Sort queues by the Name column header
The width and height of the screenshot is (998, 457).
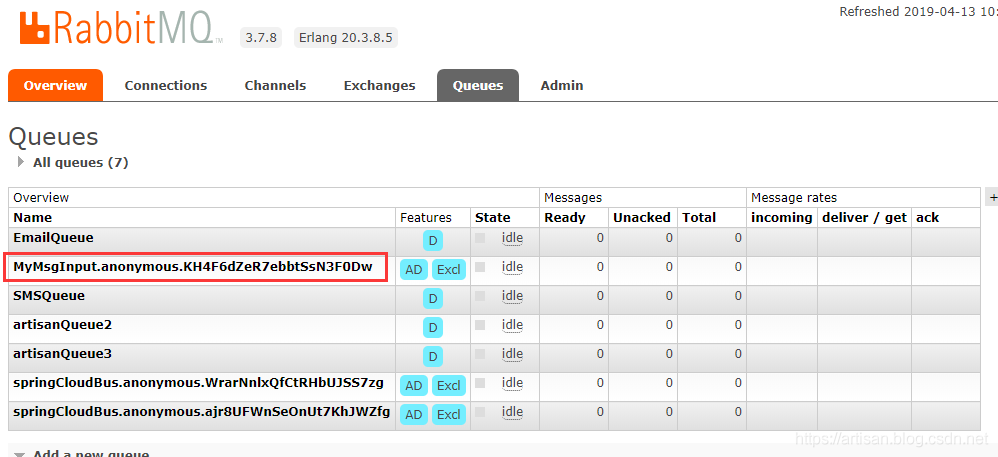[x=33, y=217]
